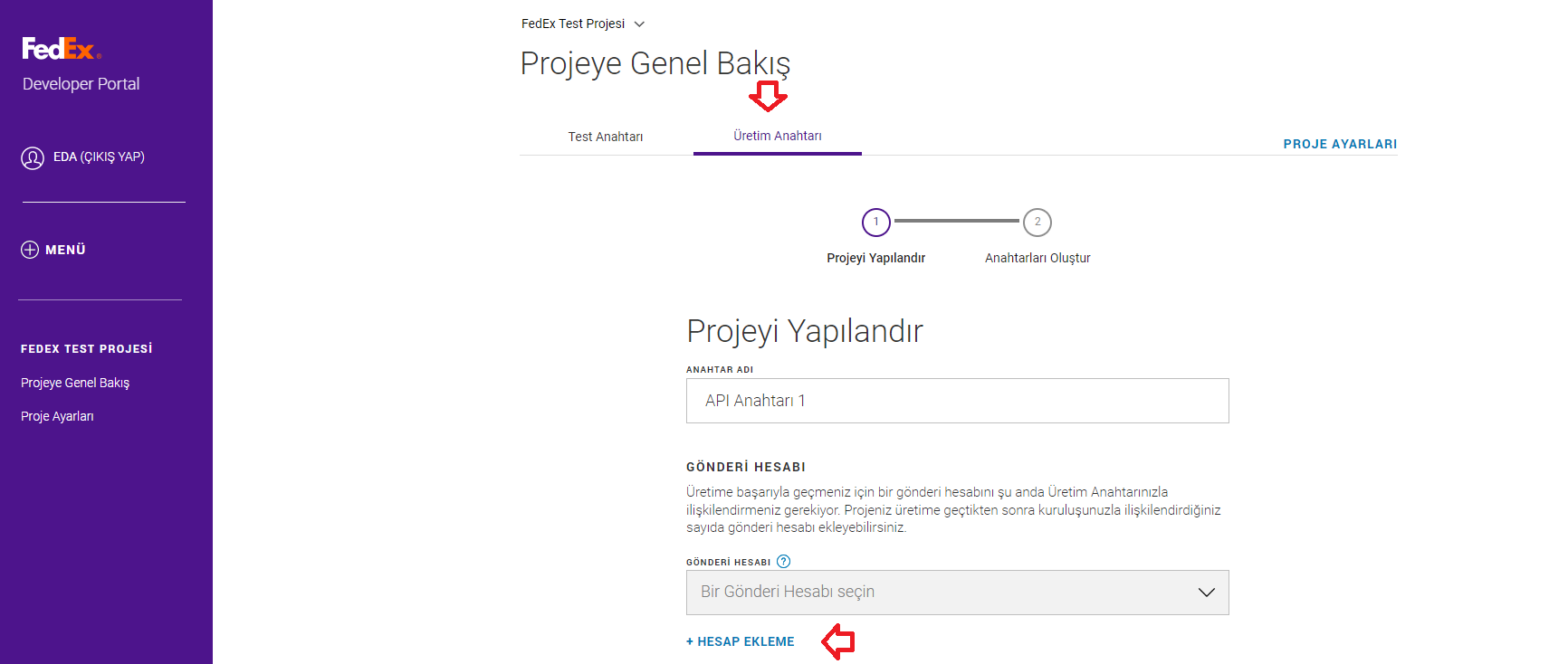Viewport: 1568px width, 664px height.
Task: Click the Developer Portal title text
Action: (x=81, y=84)
